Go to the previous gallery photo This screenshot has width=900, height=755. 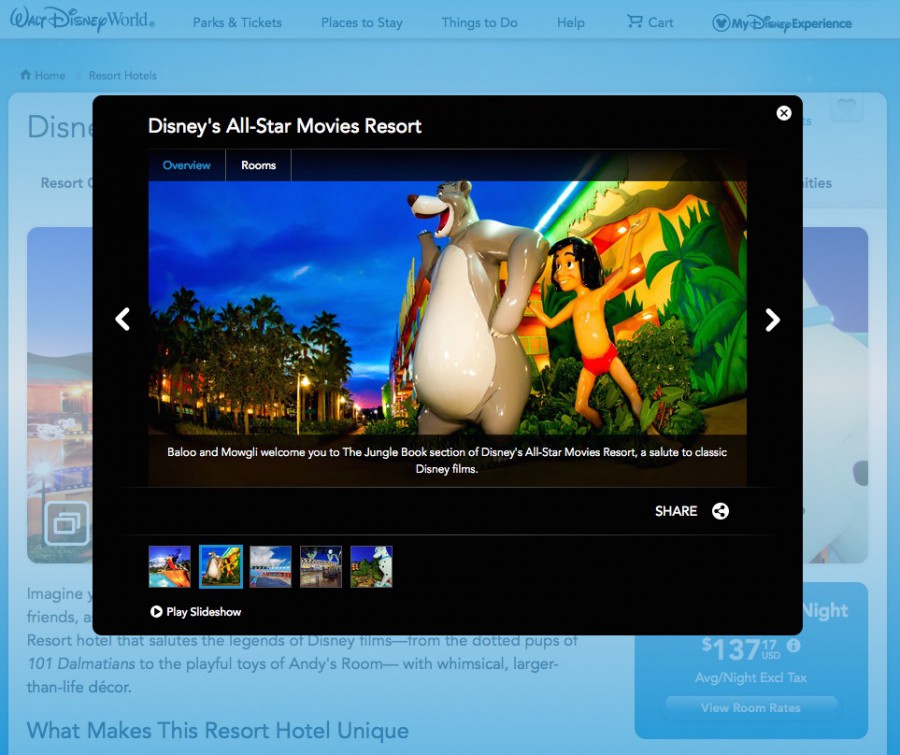click(x=122, y=319)
